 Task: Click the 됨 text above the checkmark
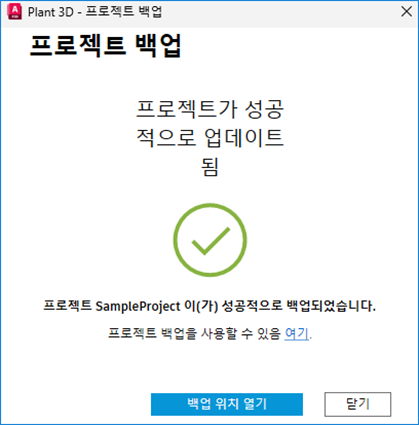[210, 166]
